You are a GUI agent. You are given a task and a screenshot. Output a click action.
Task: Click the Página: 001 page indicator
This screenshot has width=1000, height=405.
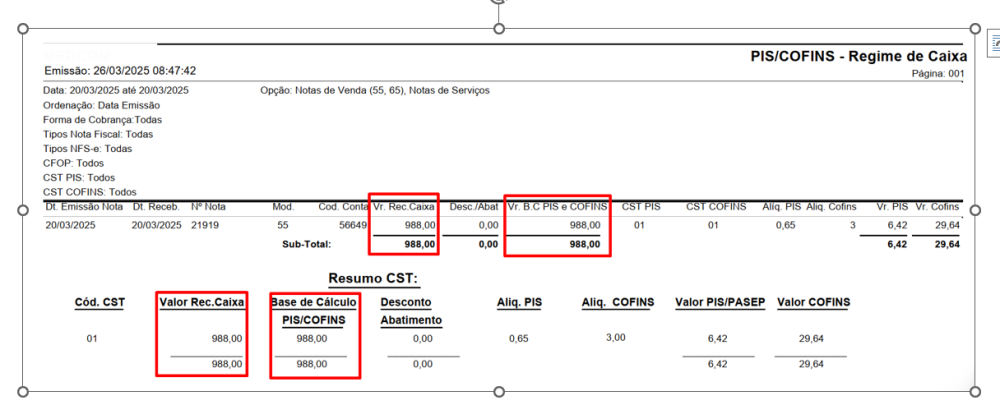937,74
